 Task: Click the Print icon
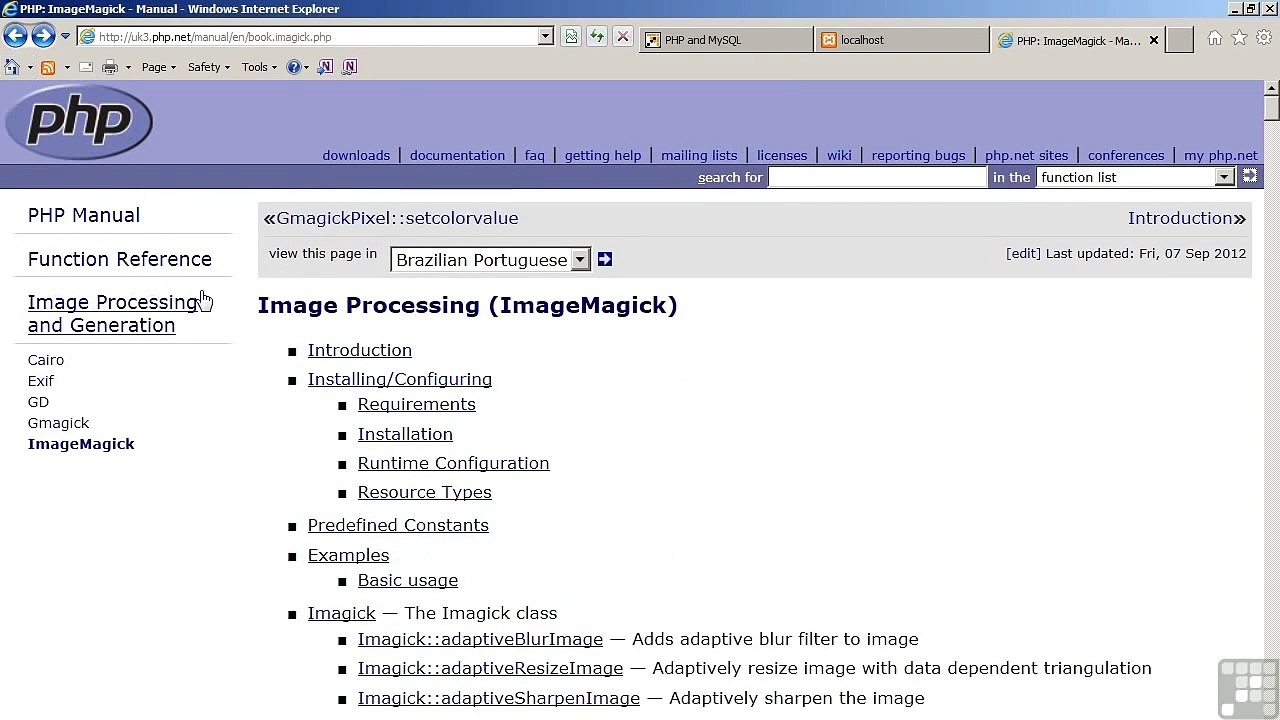click(x=110, y=67)
